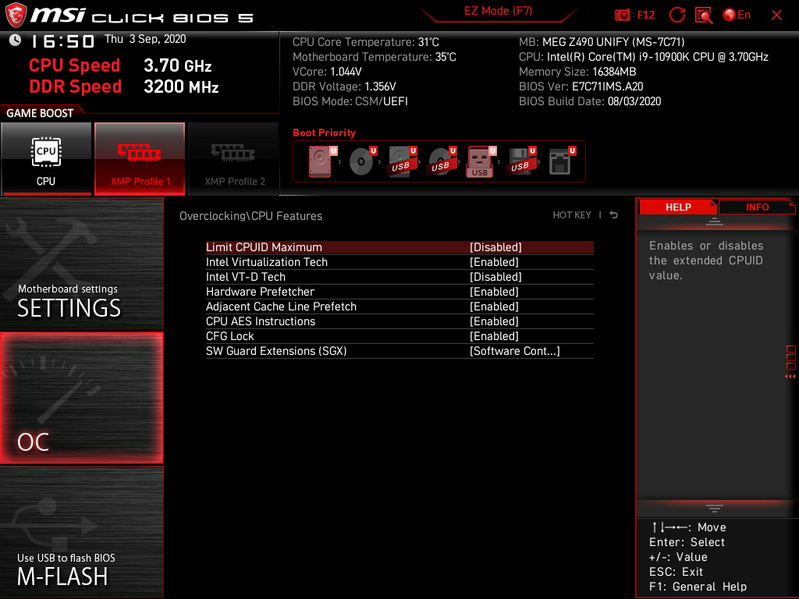Image resolution: width=799 pixels, height=599 pixels.
Task: Select the USB hard disk boot device icon
Action: [402, 162]
